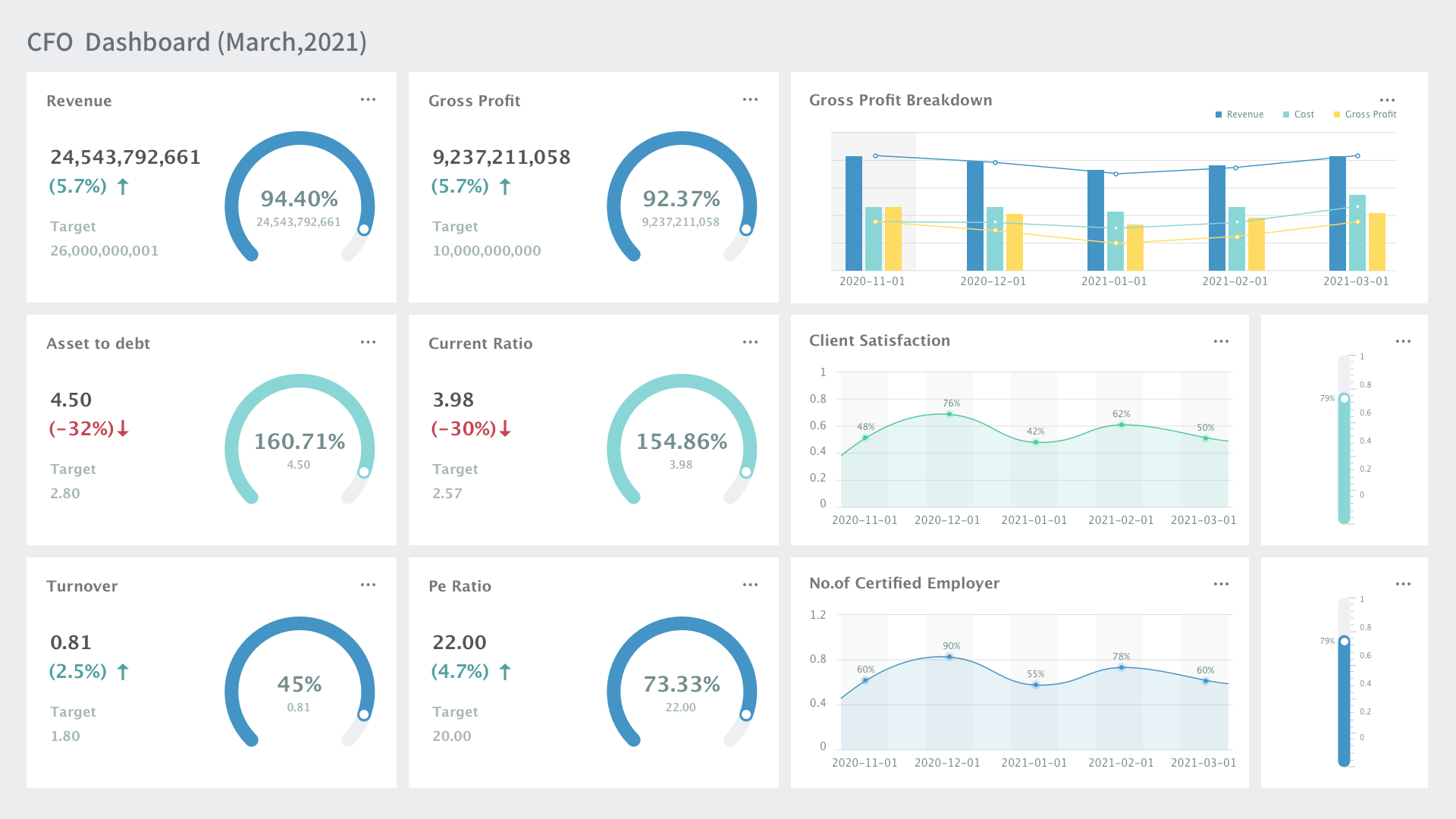Click the Asset to debt target value 2.80

click(65, 493)
